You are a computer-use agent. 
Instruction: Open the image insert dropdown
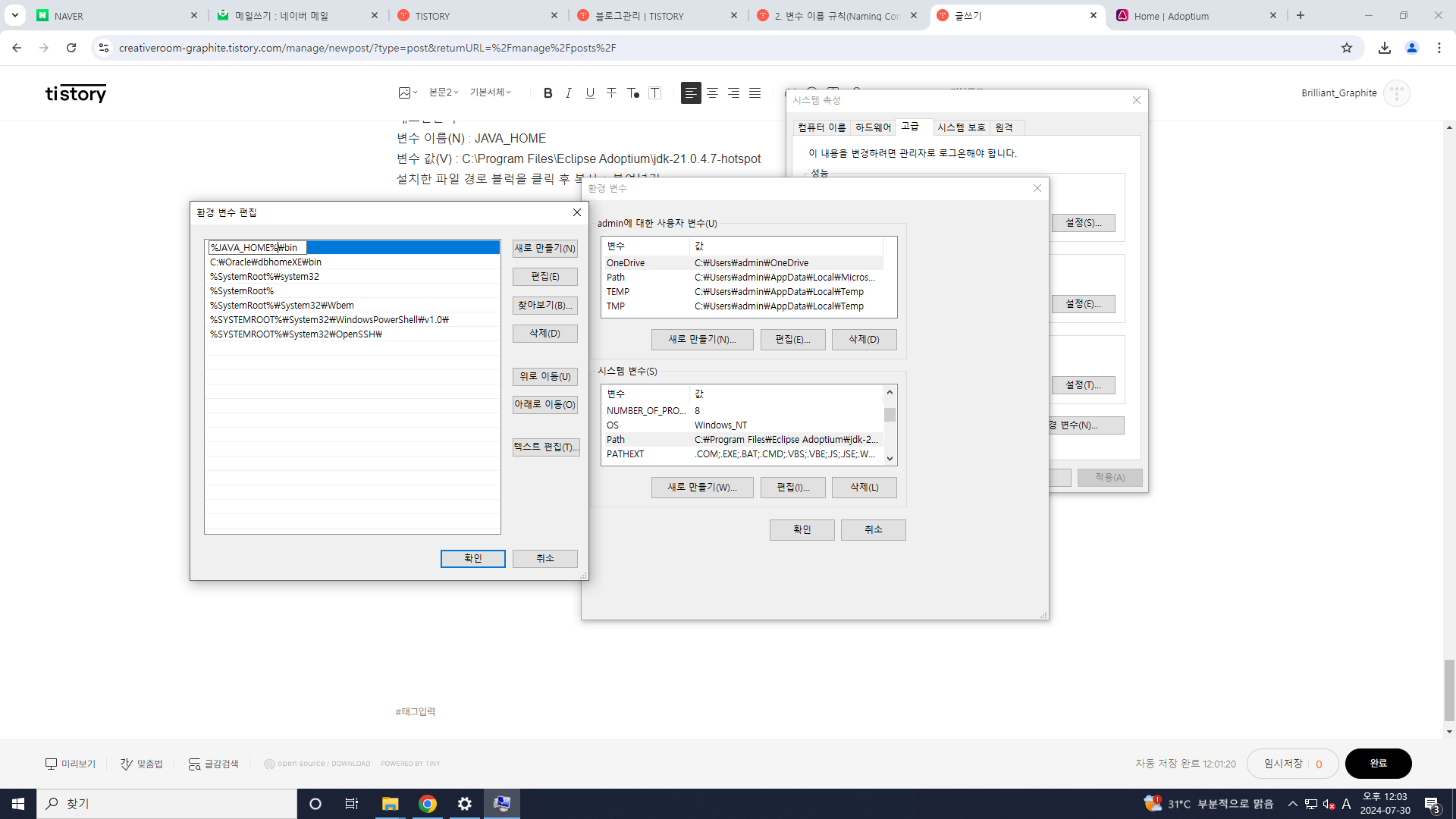(x=408, y=93)
